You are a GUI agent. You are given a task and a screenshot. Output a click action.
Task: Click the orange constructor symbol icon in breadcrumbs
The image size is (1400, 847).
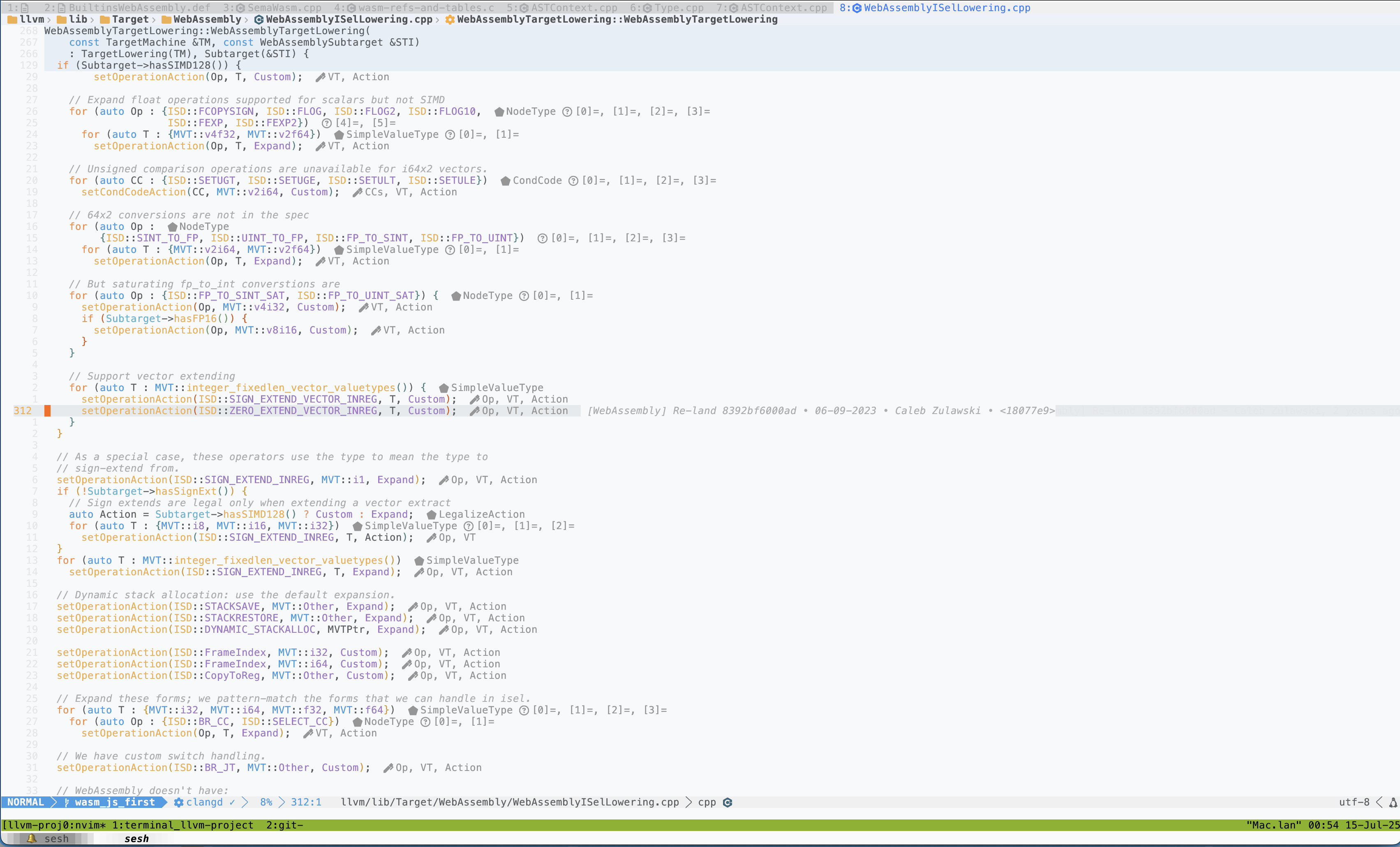(x=449, y=19)
